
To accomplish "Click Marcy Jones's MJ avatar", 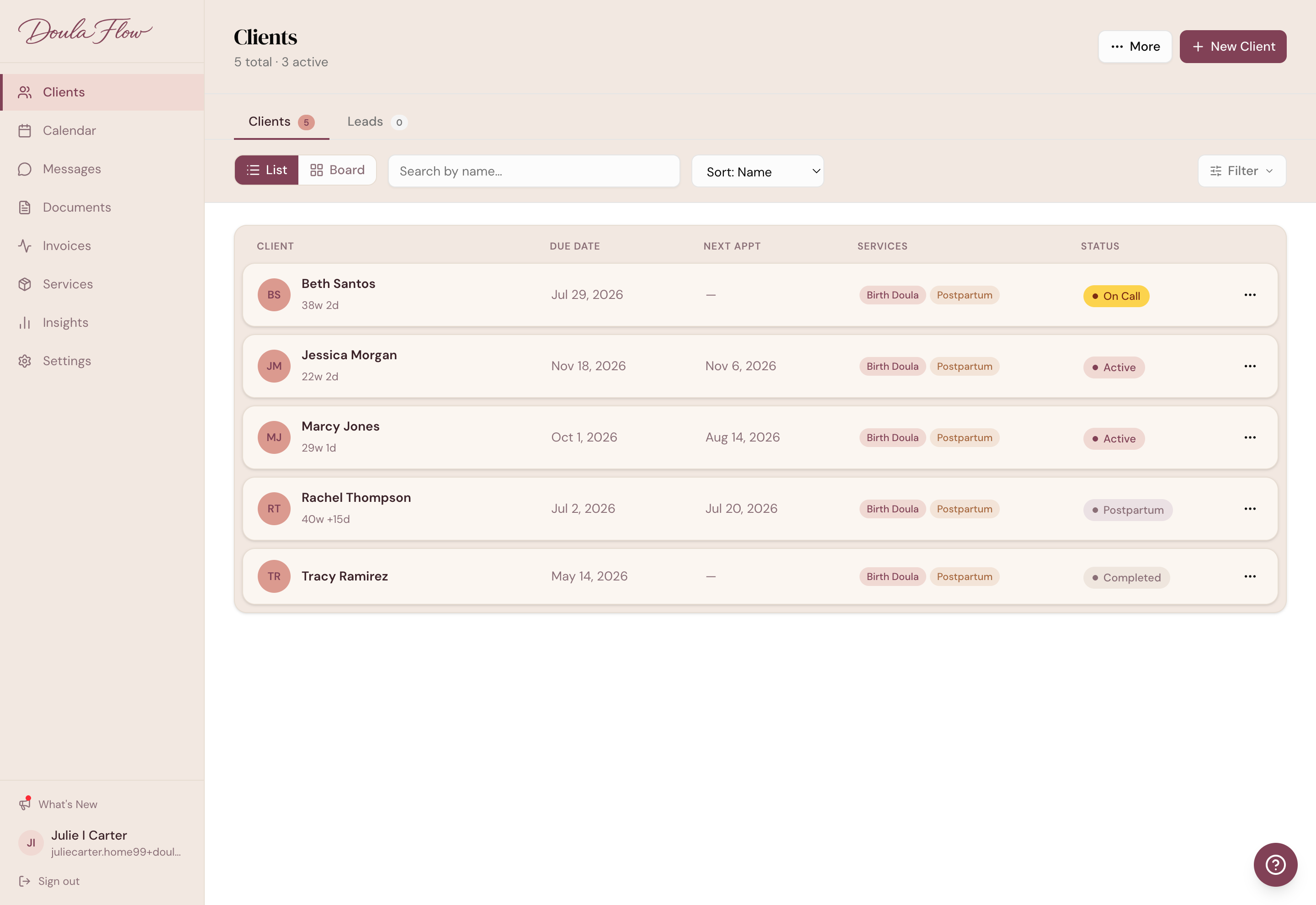I will (x=274, y=437).
